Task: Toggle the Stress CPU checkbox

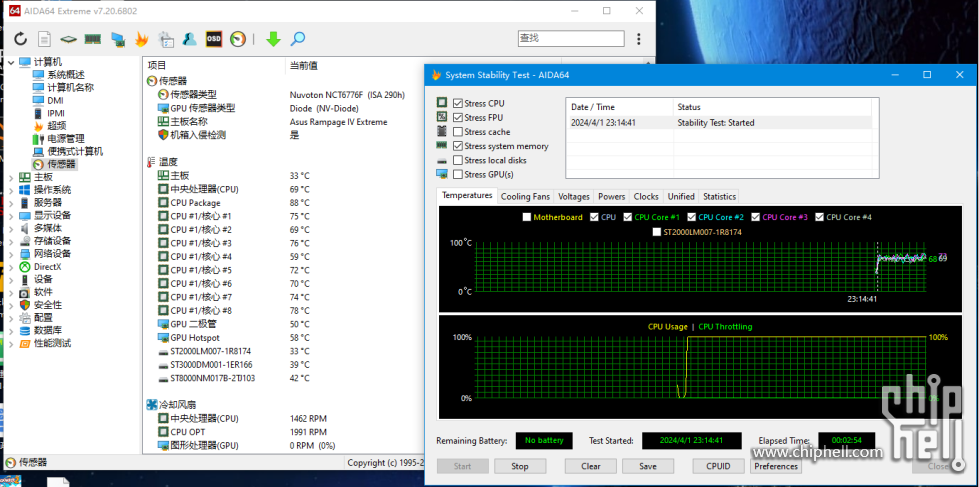Action: pos(458,103)
